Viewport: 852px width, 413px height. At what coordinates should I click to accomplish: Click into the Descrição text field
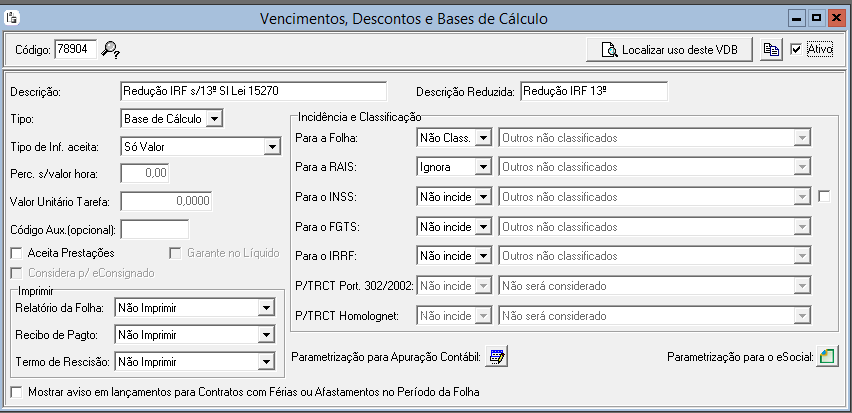pos(252,92)
